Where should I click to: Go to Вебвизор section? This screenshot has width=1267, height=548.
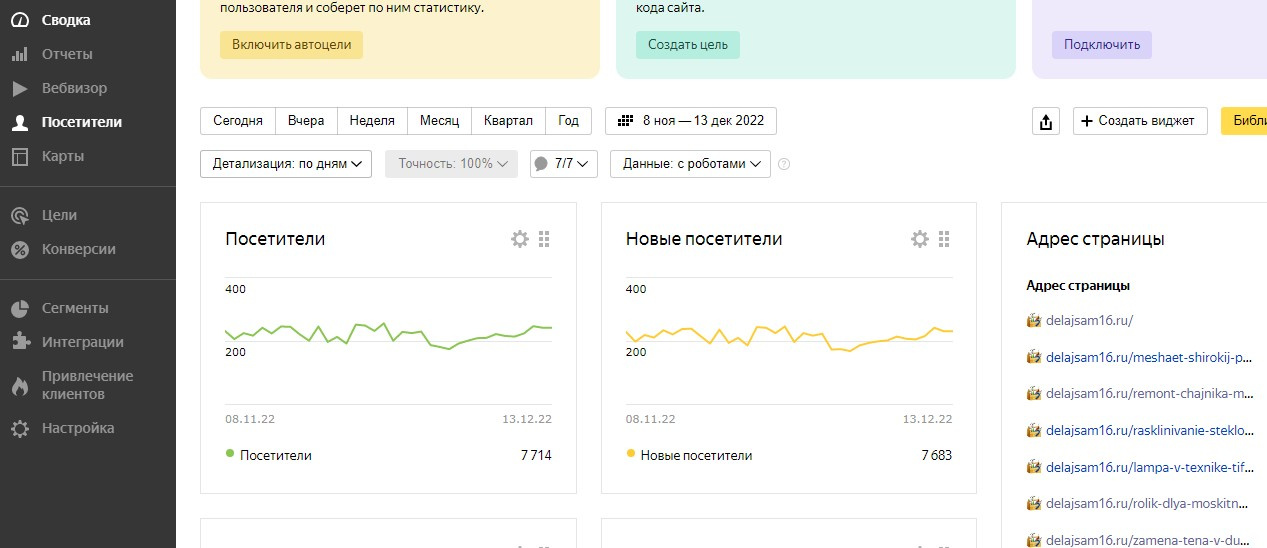(74, 88)
